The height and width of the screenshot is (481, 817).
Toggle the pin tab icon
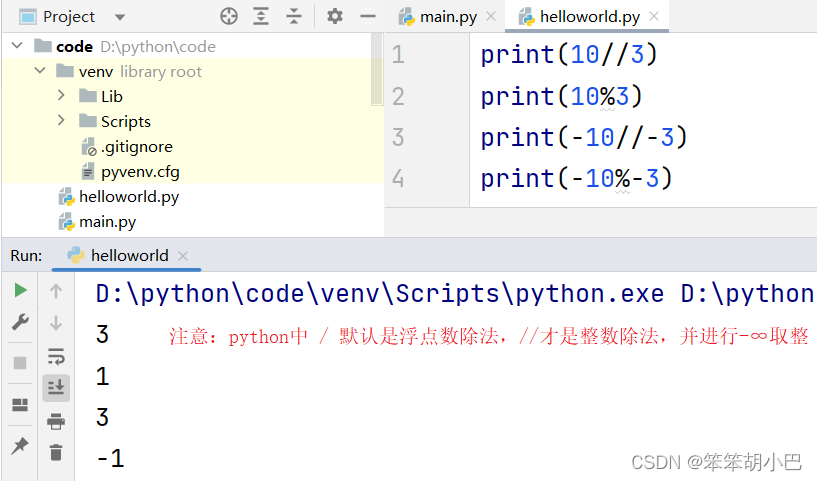pyautogui.click(x=20, y=445)
